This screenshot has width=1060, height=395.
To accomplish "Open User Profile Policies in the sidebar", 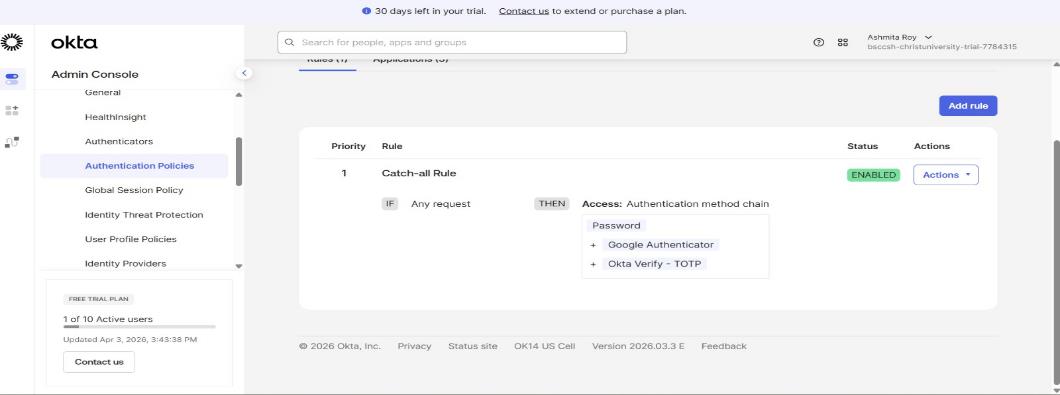I will pos(130,239).
